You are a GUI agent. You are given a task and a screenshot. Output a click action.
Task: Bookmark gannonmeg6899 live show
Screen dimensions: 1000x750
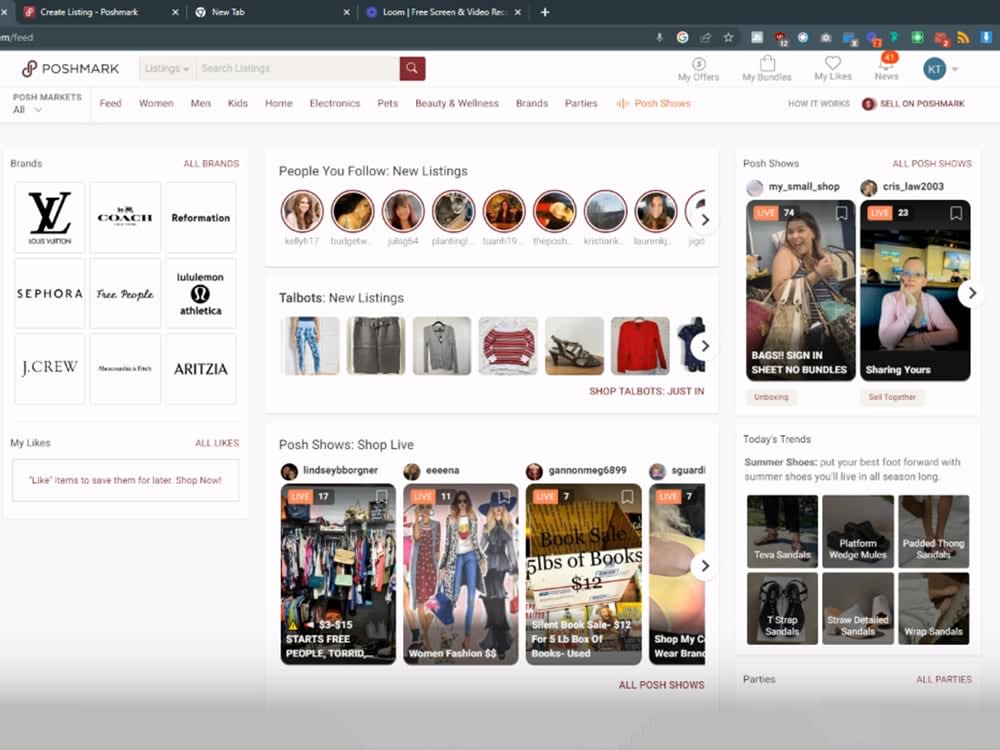coord(627,496)
